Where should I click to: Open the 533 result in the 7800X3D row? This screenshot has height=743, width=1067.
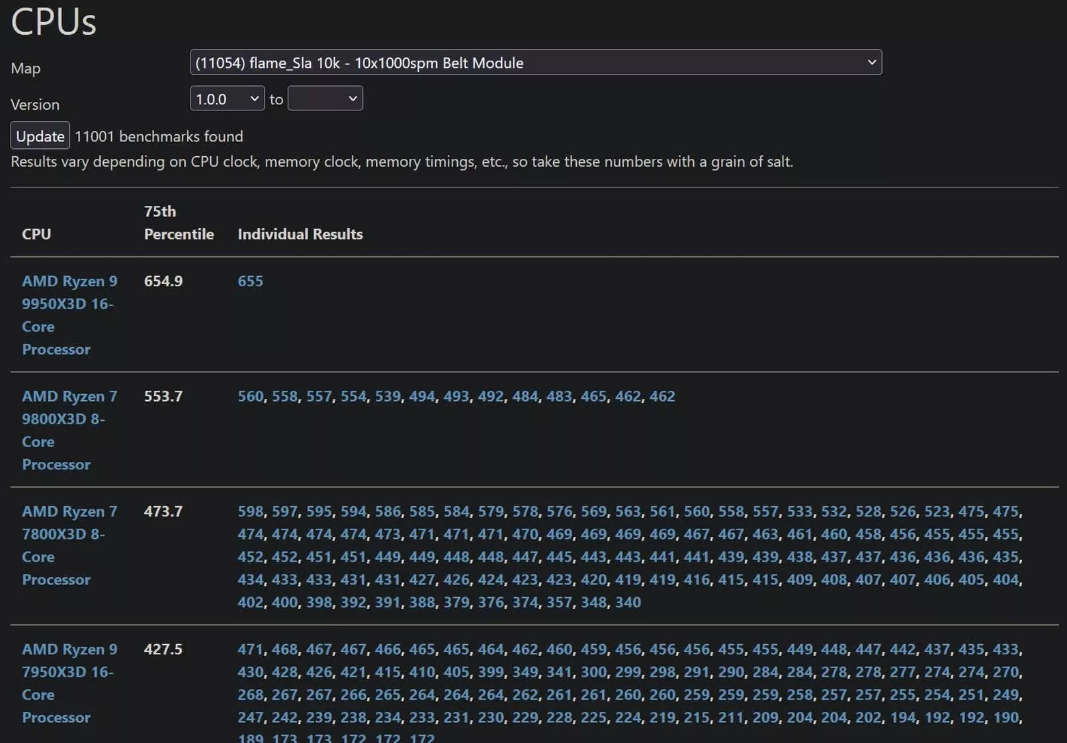tap(800, 511)
